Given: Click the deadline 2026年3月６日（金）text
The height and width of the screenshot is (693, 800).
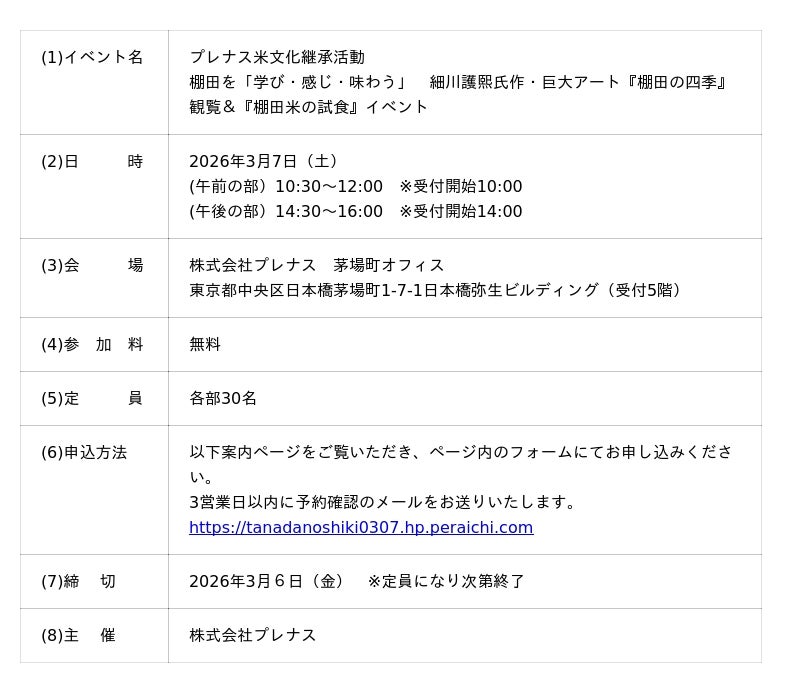Looking at the screenshot, I should pyautogui.click(x=267, y=582).
